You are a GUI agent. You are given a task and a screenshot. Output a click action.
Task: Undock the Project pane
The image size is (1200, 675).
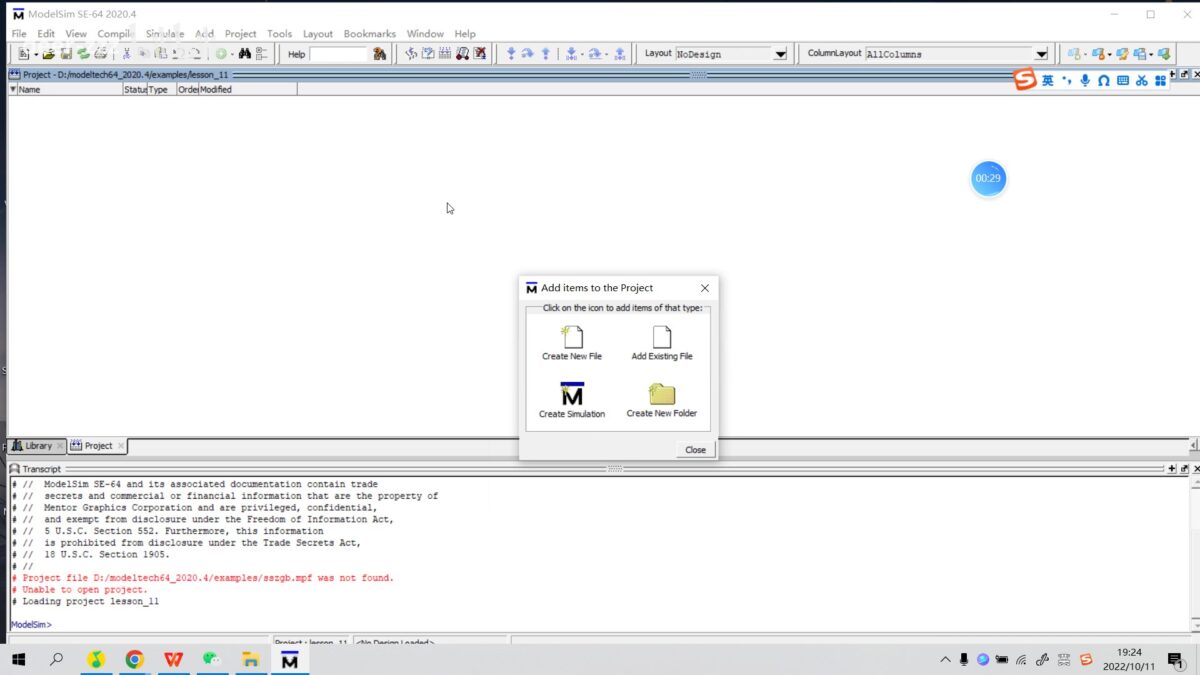tap(1183, 75)
